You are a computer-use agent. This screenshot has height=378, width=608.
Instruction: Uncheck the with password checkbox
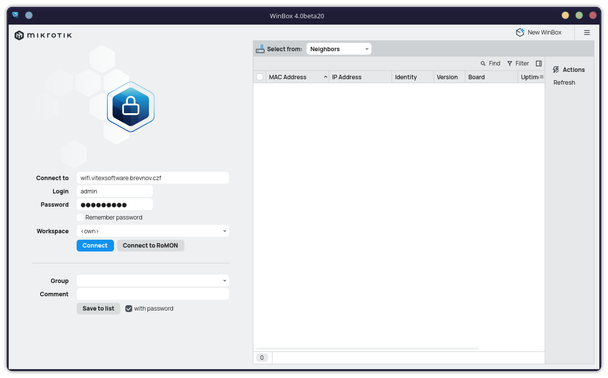(x=128, y=309)
